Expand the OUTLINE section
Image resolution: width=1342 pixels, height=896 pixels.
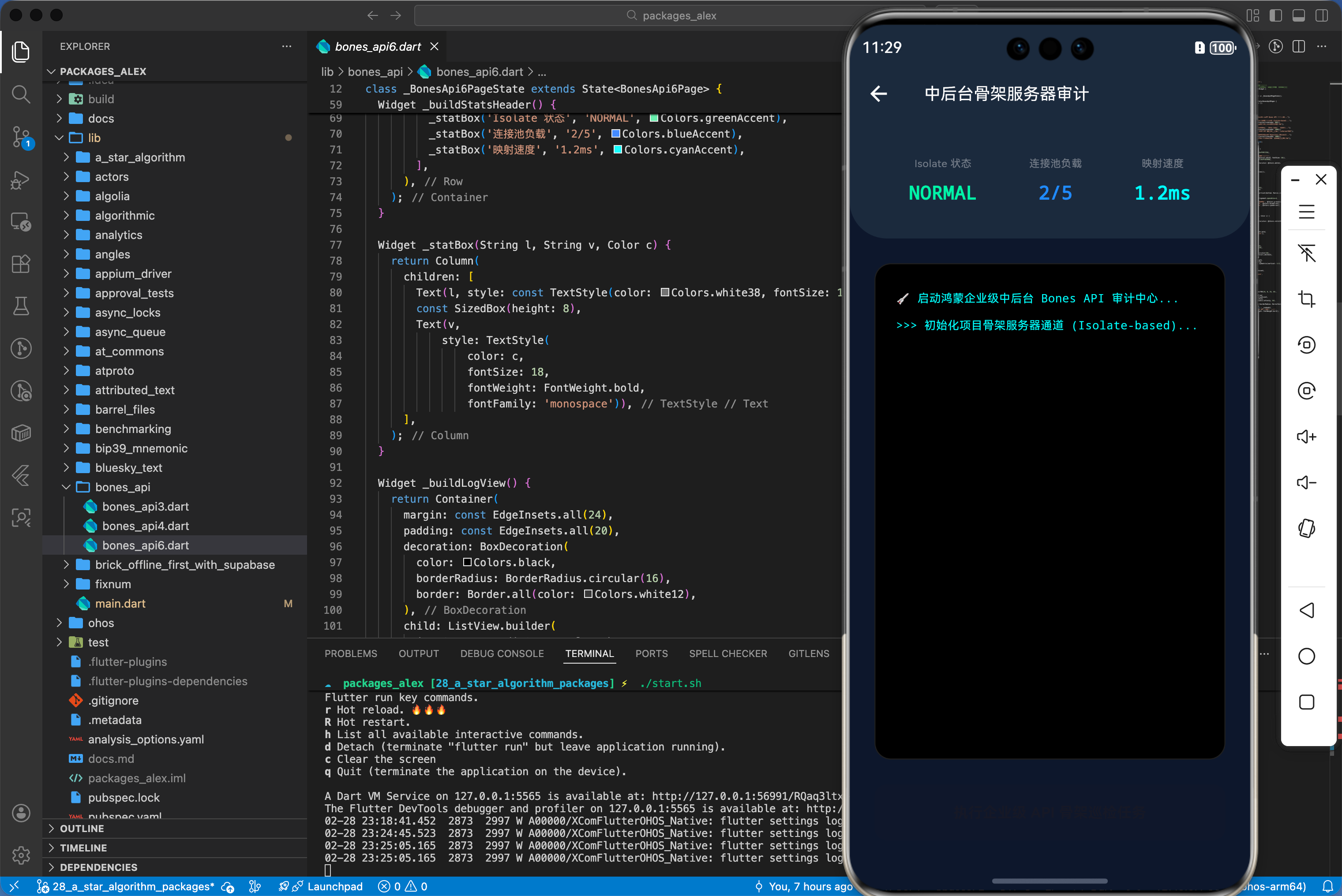pyautogui.click(x=82, y=829)
